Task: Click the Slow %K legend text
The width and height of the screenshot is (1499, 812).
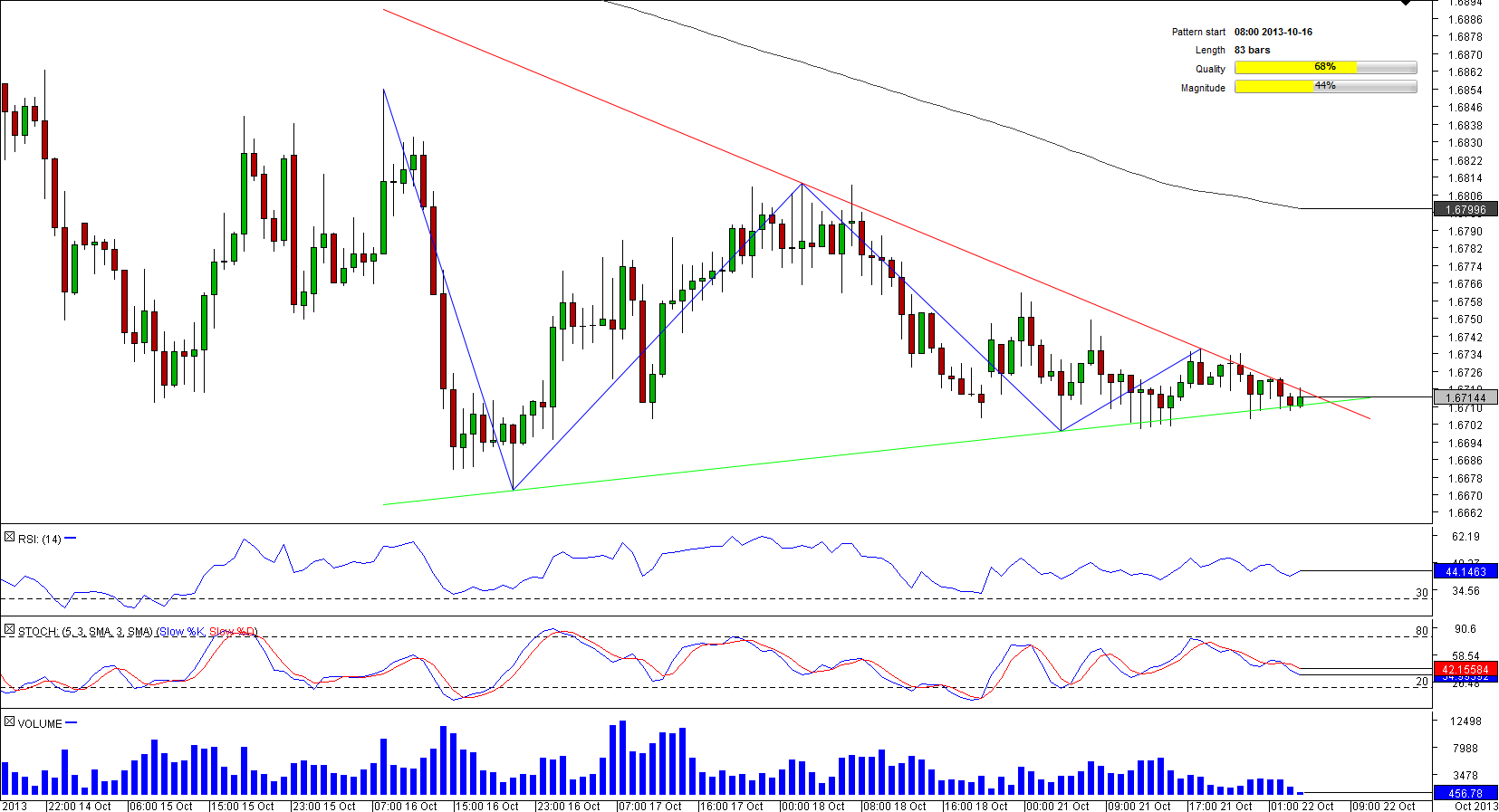Action: pos(181,632)
